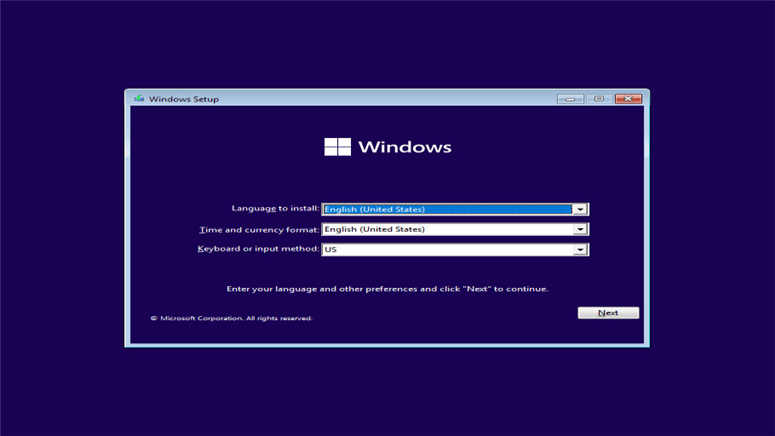Open Keyboard or input method dropdown arrow
Image resolution: width=775 pixels, height=436 pixels.
tap(580, 250)
